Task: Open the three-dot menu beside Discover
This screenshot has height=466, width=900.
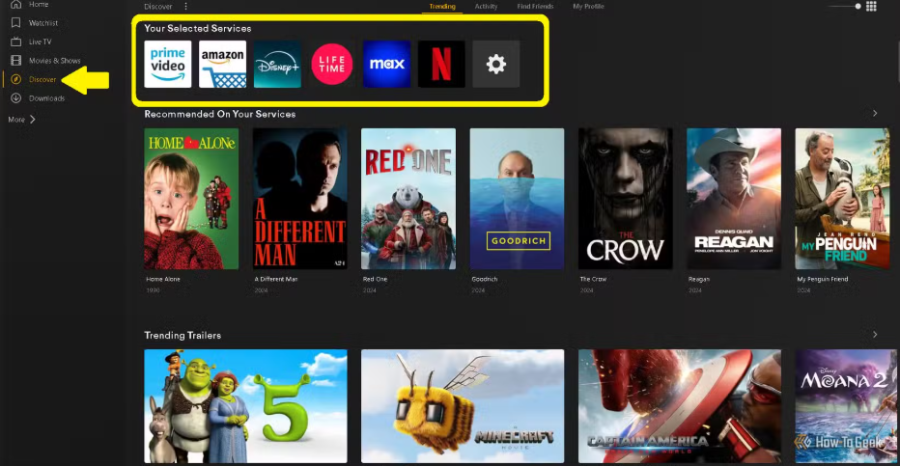Action: [x=185, y=7]
